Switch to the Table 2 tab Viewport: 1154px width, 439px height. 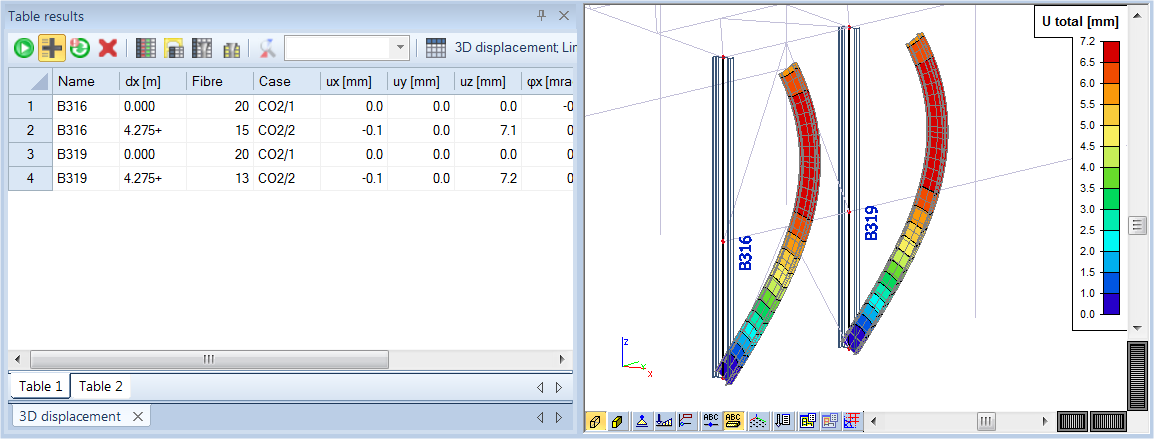[x=101, y=386]
